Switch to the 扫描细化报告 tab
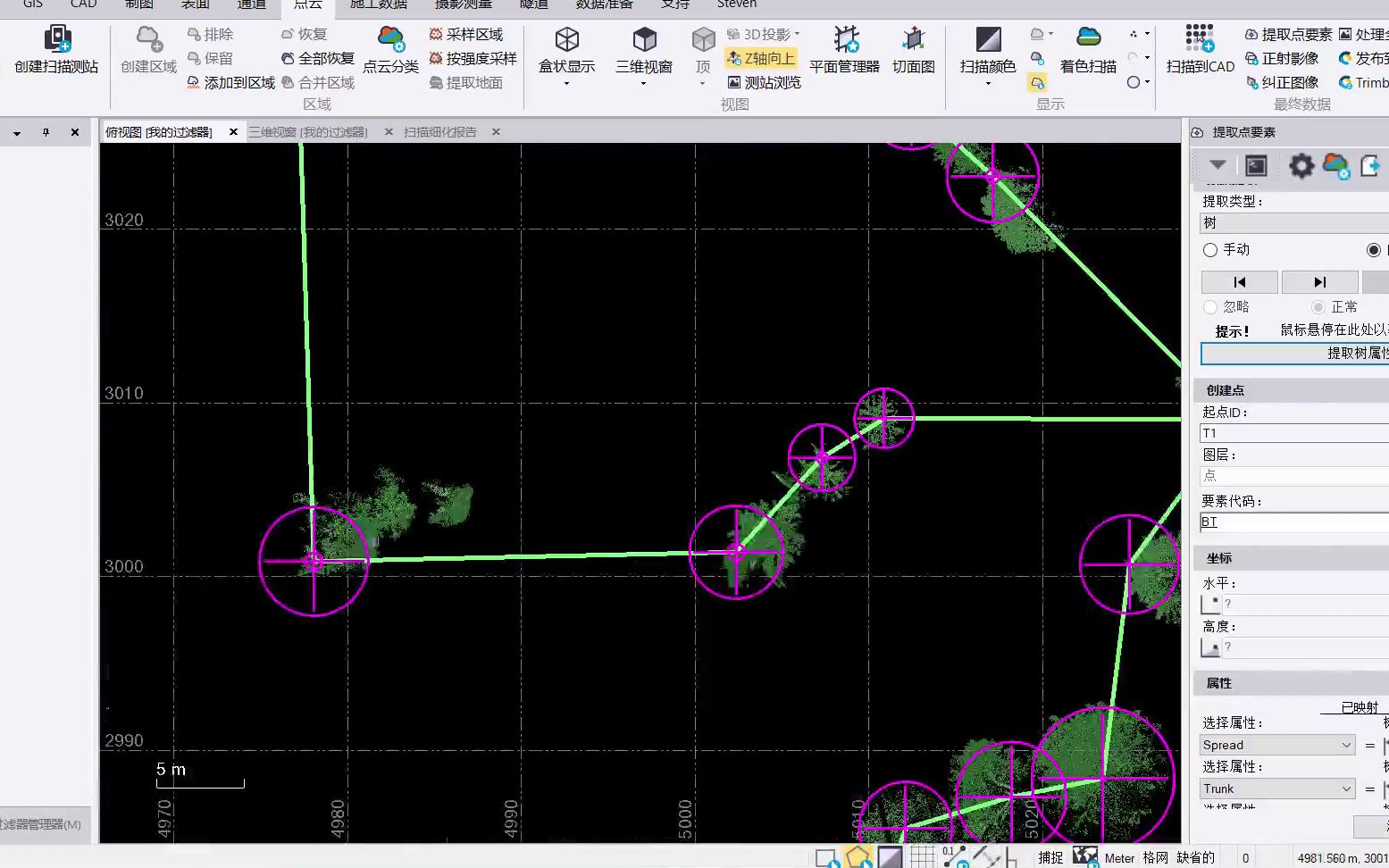Viewport: 1389px width, 868px height. pos(440,132)
